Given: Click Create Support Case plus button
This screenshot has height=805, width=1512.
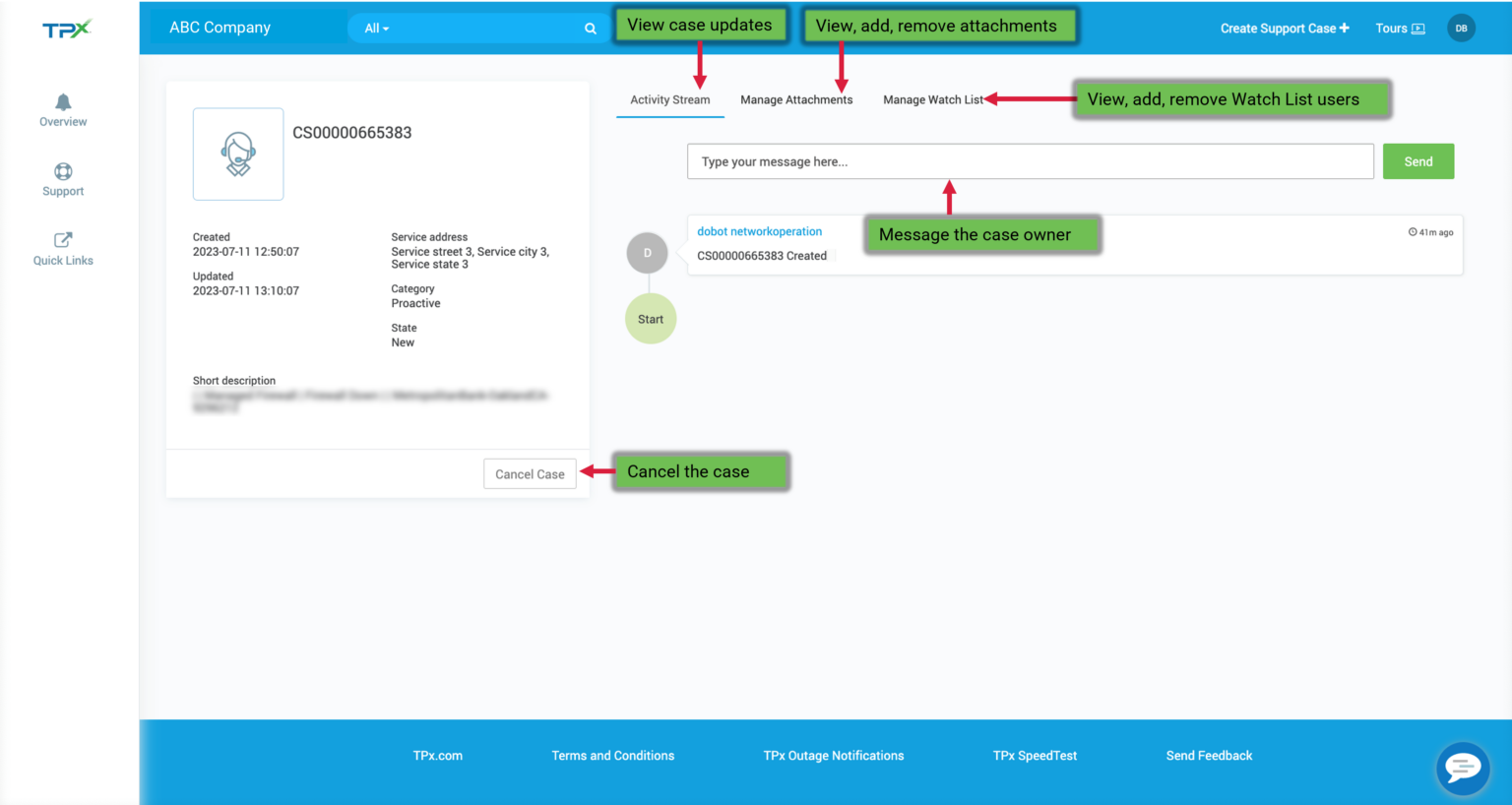Looking at the screenshot, I should pyautogui.click(x=1284, y=29).
